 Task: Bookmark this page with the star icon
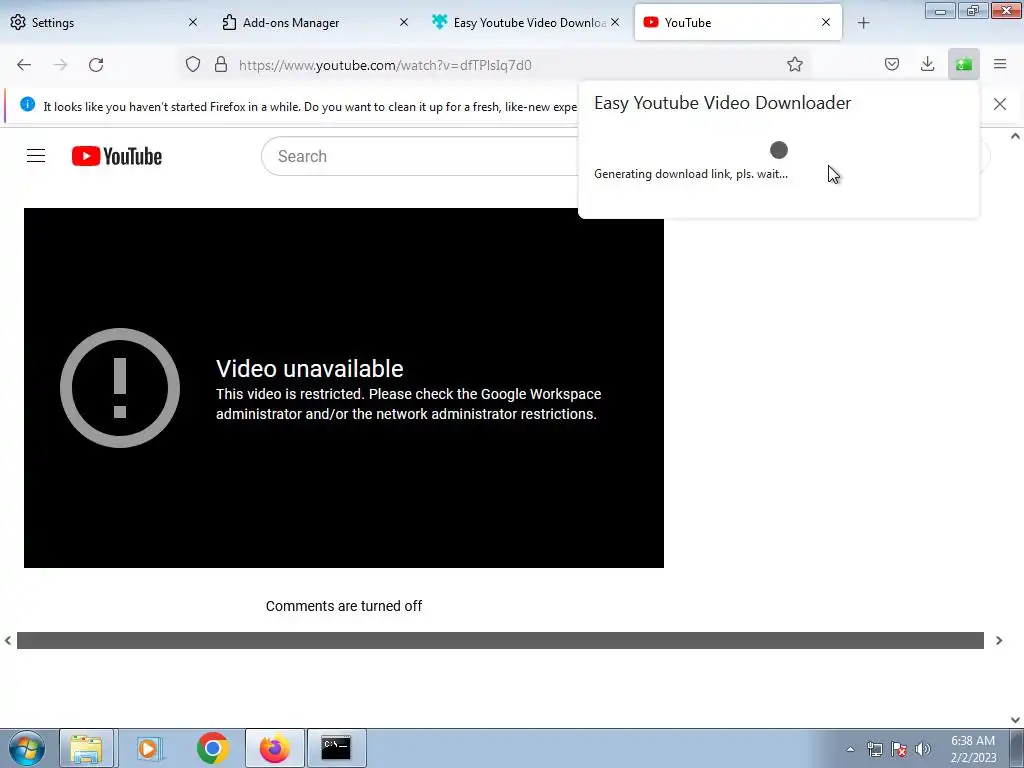(x=795, y=64)
